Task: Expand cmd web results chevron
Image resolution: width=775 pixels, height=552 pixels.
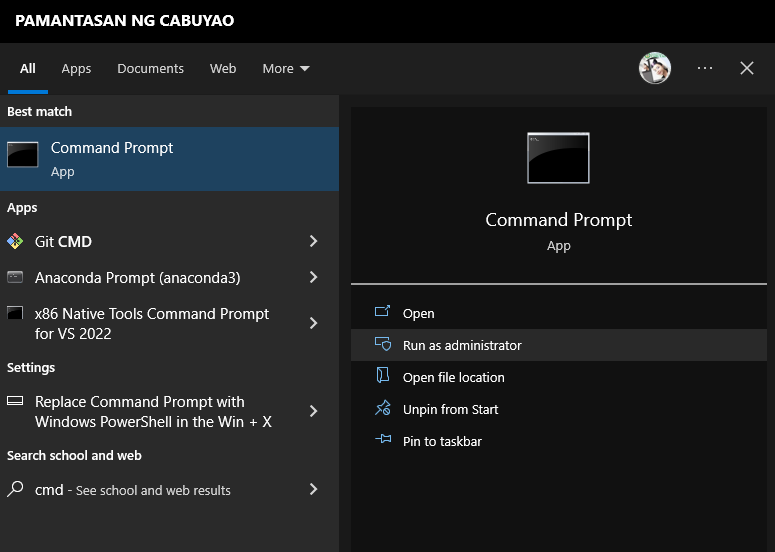Action: point(313,489)
